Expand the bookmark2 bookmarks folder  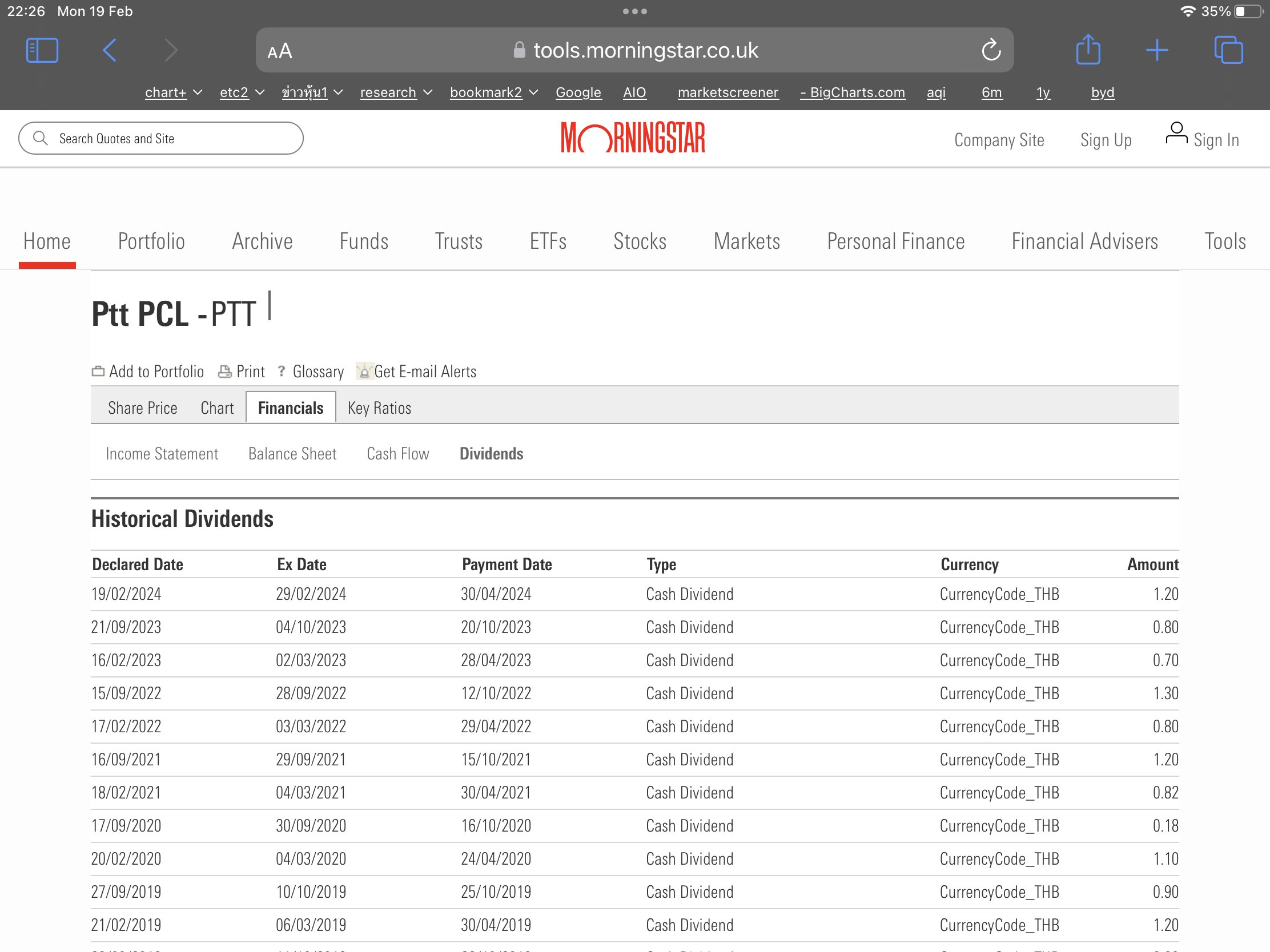click(x=494, y=92)
